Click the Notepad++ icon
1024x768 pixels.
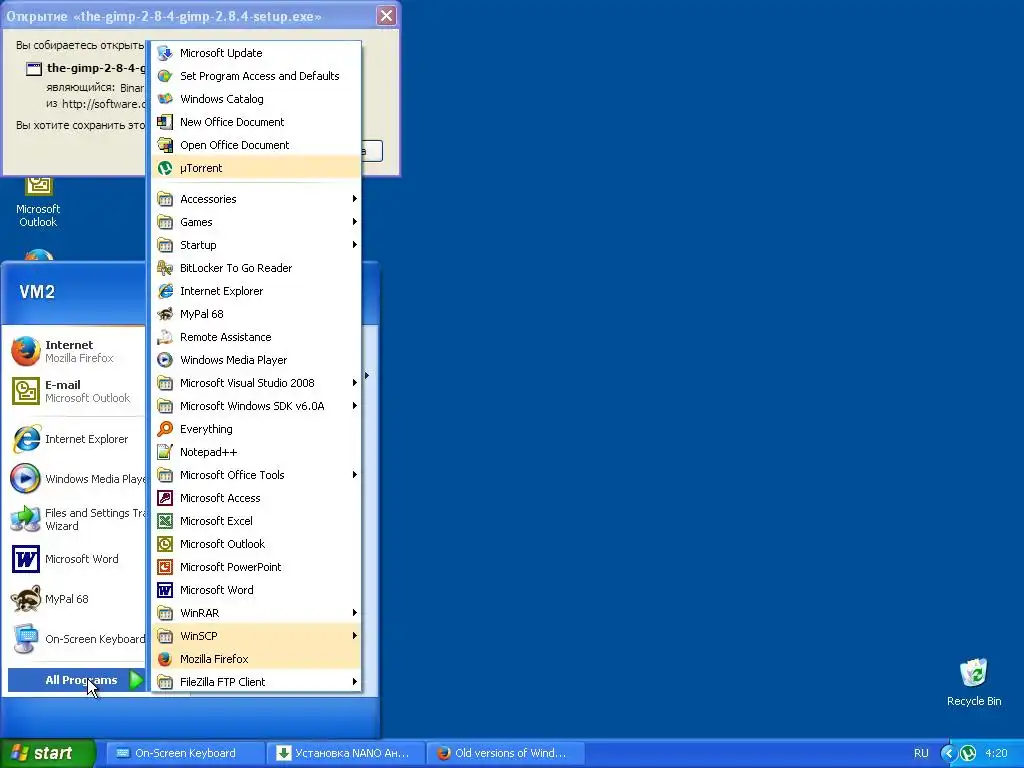pyautogui.click(x=165, y=452)
